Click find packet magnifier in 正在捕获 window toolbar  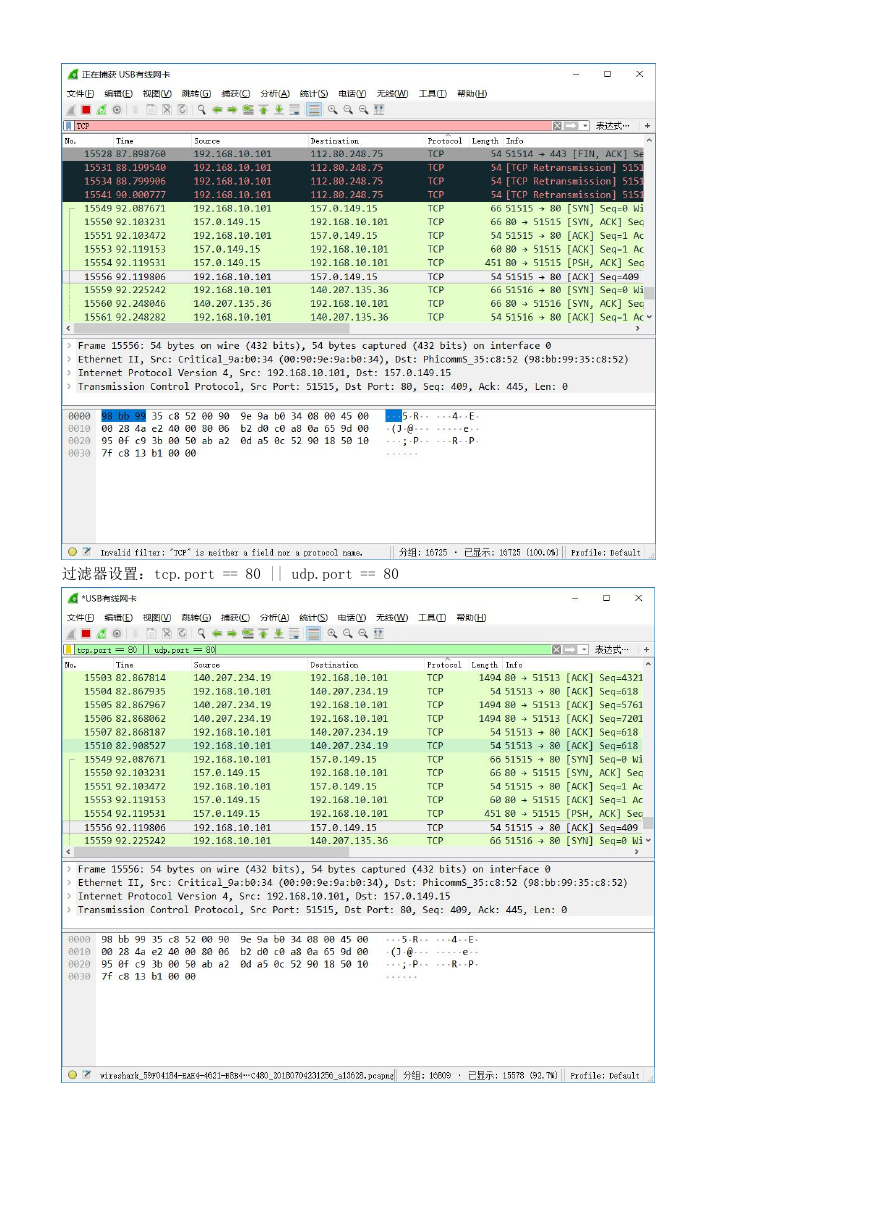click(202, 109)
